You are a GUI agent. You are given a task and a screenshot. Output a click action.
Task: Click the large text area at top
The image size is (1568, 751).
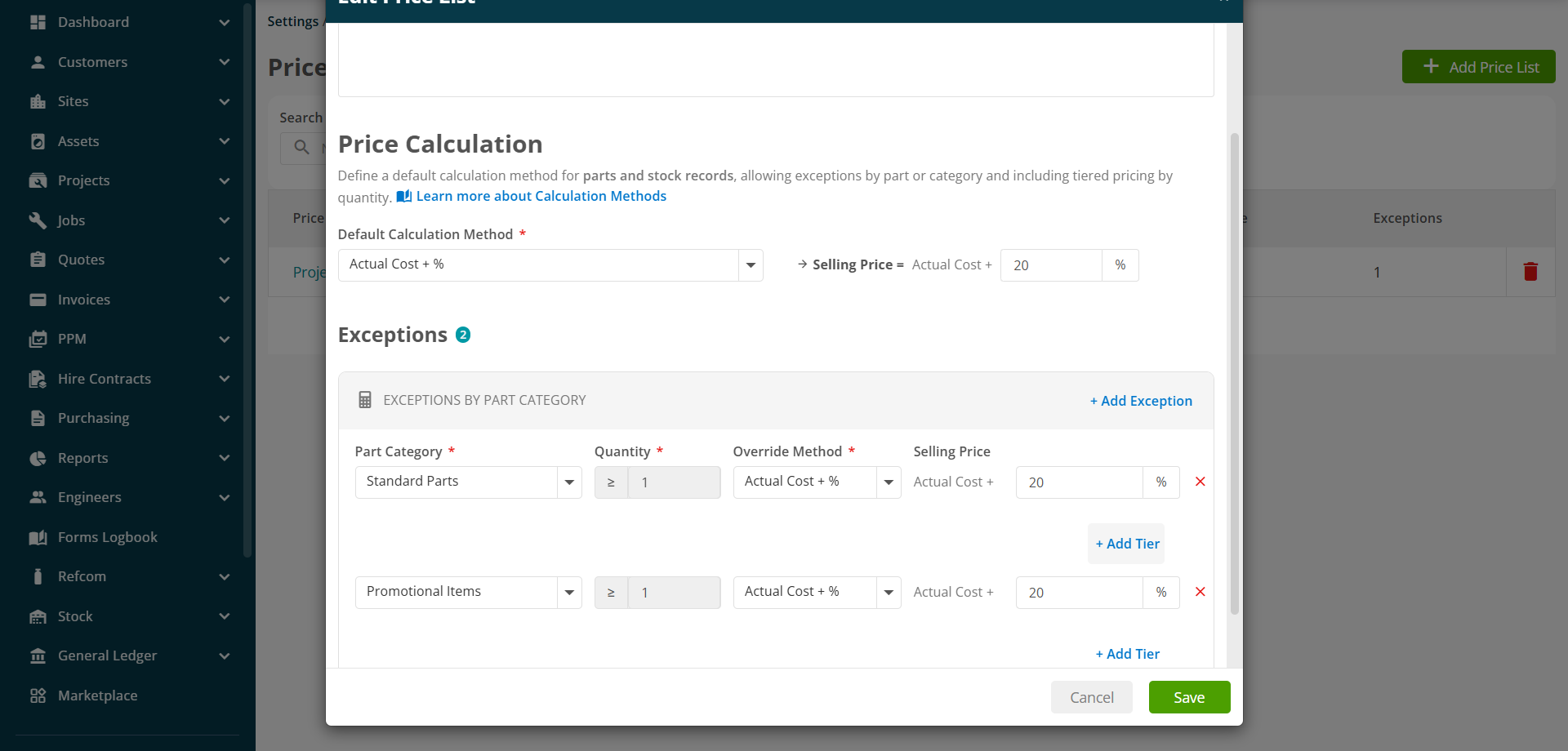click(776, 60)
